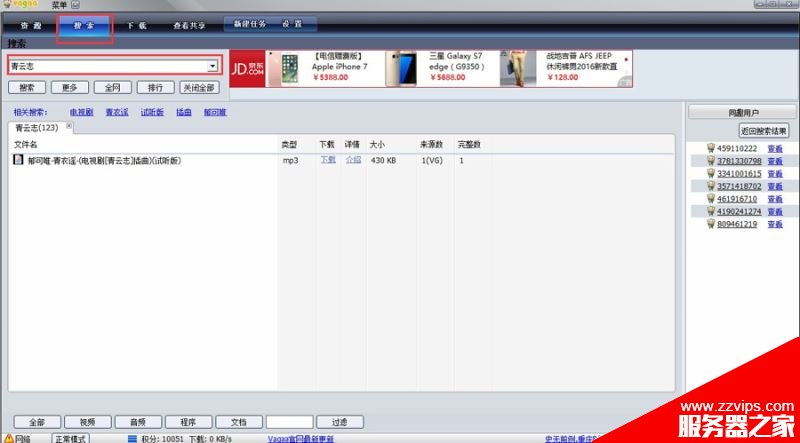This screenshot has width=800, height=443.
Task: Click the 全网 button
Action: [x=113, y=87]
